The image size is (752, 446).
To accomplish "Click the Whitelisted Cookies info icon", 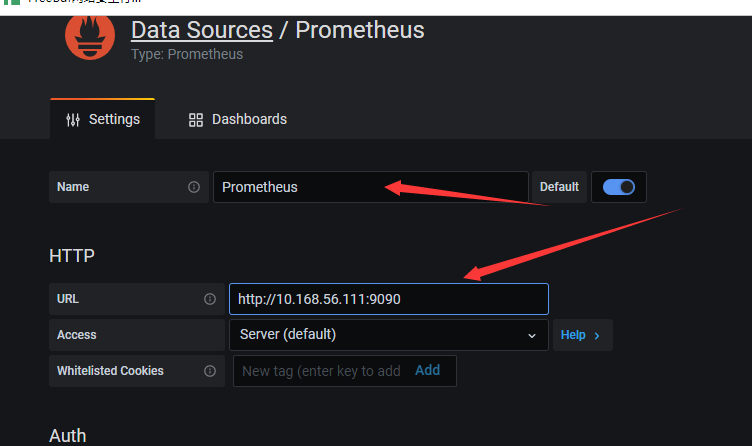I will tap(210, 371).
